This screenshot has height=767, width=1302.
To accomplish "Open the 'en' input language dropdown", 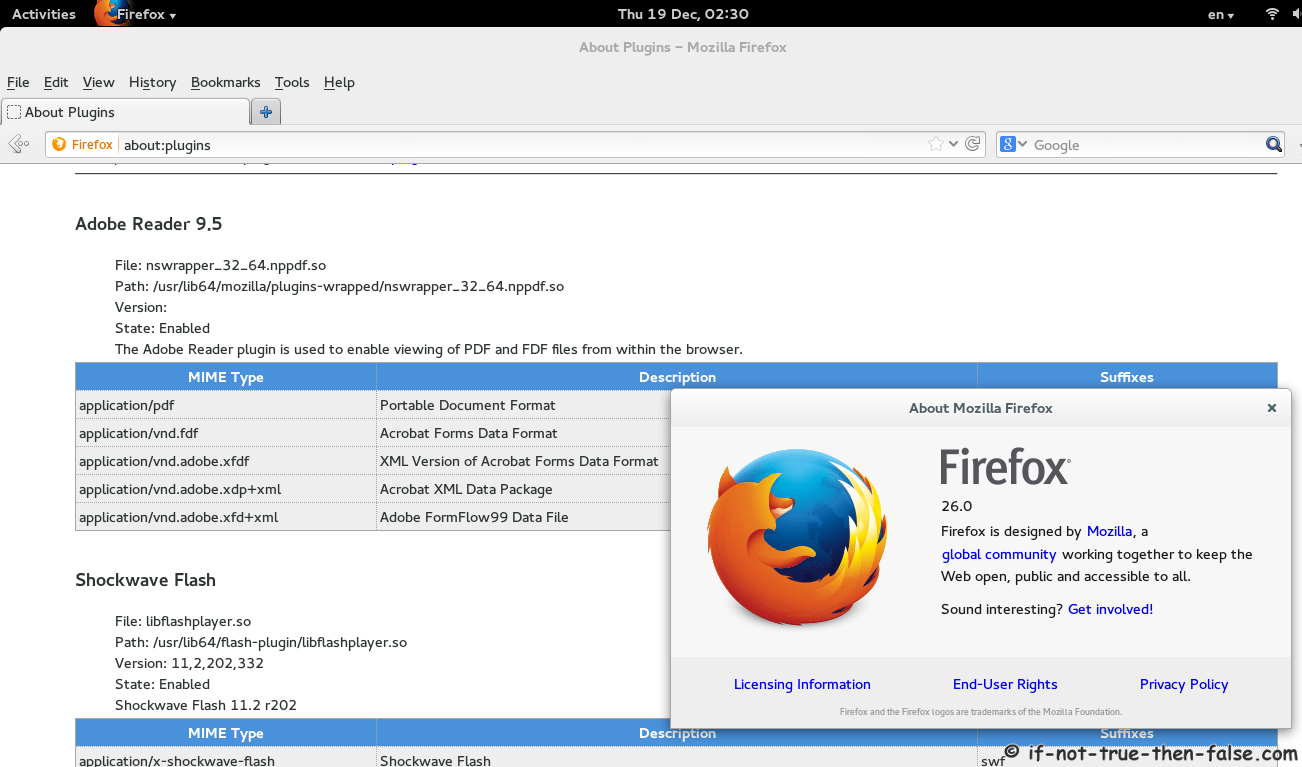I will pos(1220,14).
